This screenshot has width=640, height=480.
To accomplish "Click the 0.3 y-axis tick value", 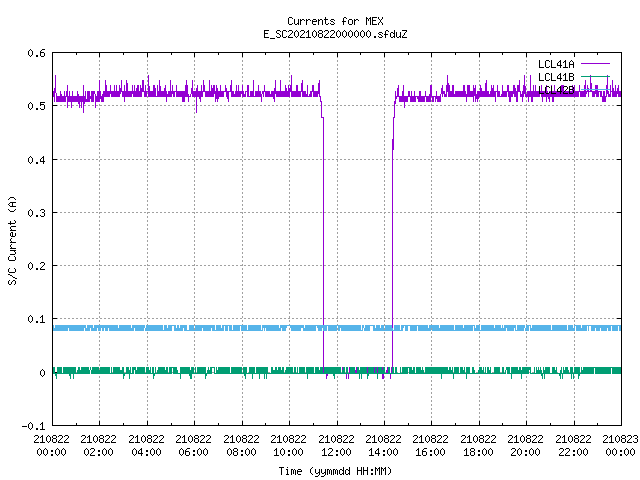I will pos(36,213).
